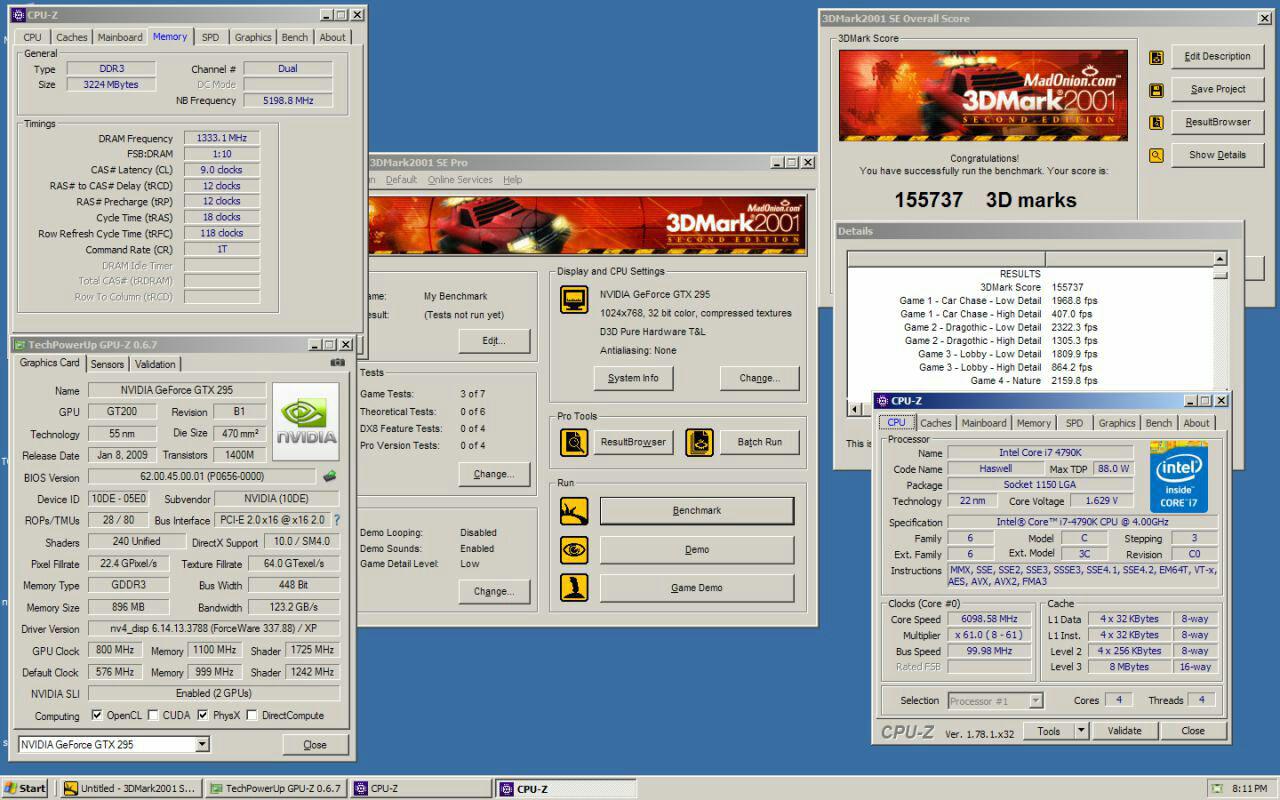The width and height of the screenshot is (1280, 800).
Task: Click the bus interface question mark icon
Action: point(336,520)
